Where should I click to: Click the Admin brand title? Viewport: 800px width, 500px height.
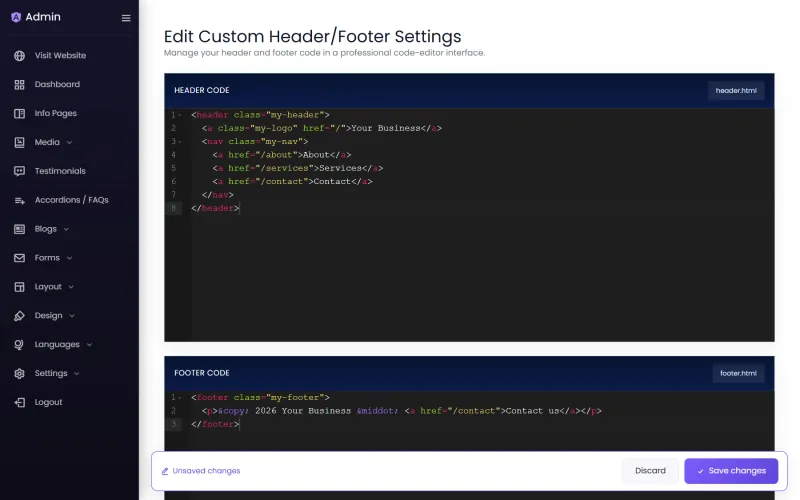pos(43,17)
